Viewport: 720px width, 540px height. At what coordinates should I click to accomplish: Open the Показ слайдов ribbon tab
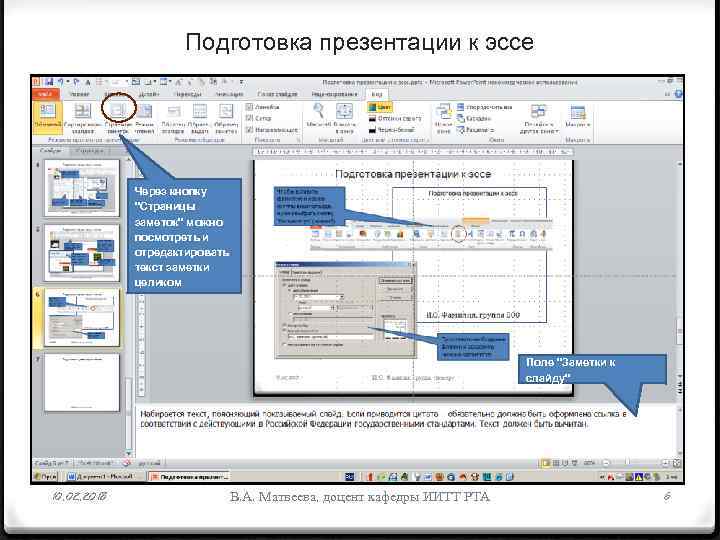coord(277,94)
